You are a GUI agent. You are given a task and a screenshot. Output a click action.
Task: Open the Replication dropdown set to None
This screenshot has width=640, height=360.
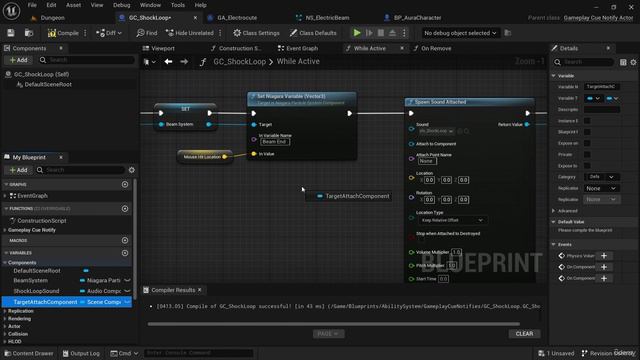point(602,189)
